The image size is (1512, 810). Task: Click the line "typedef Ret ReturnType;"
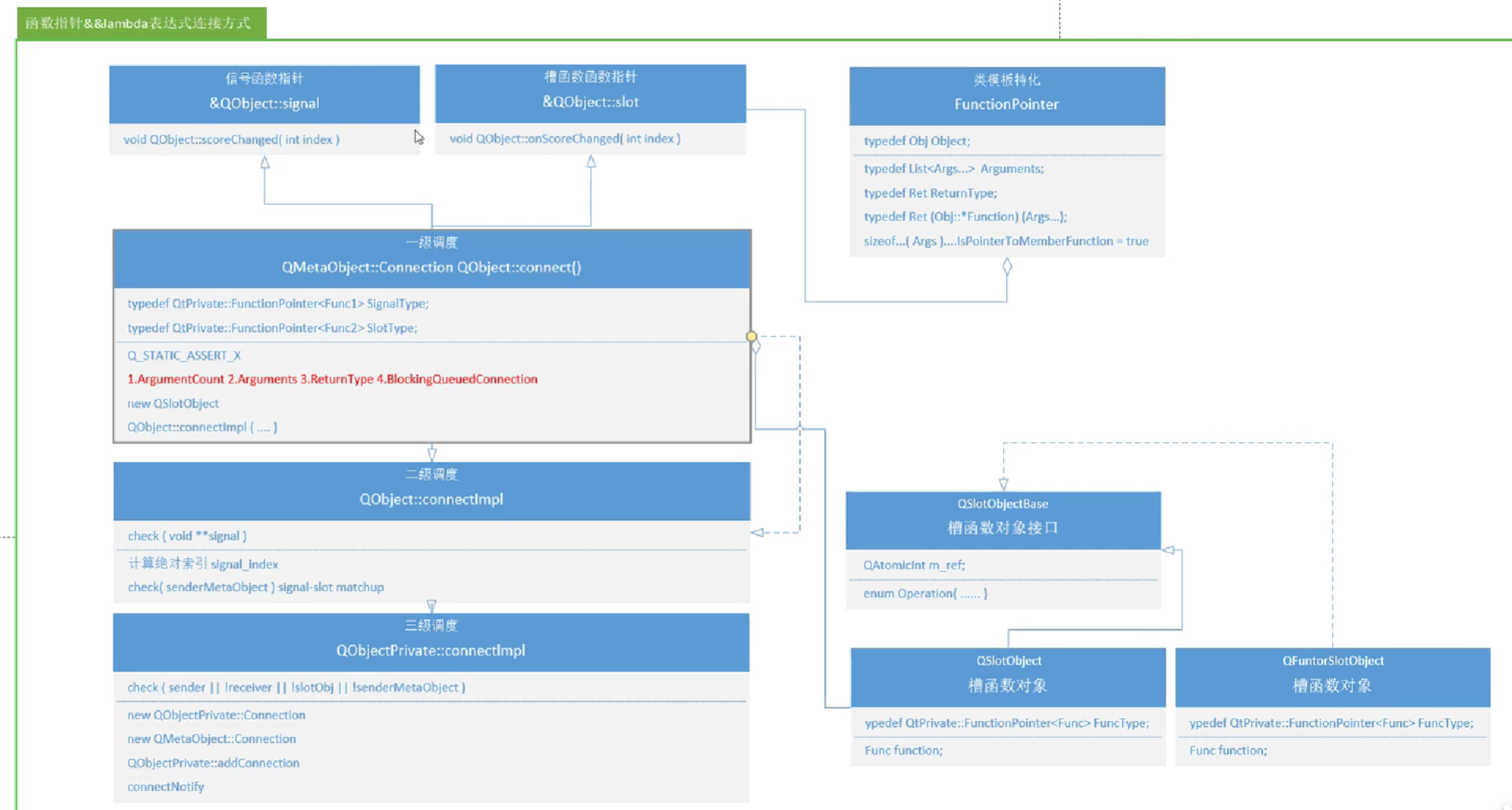coord(931,193)
